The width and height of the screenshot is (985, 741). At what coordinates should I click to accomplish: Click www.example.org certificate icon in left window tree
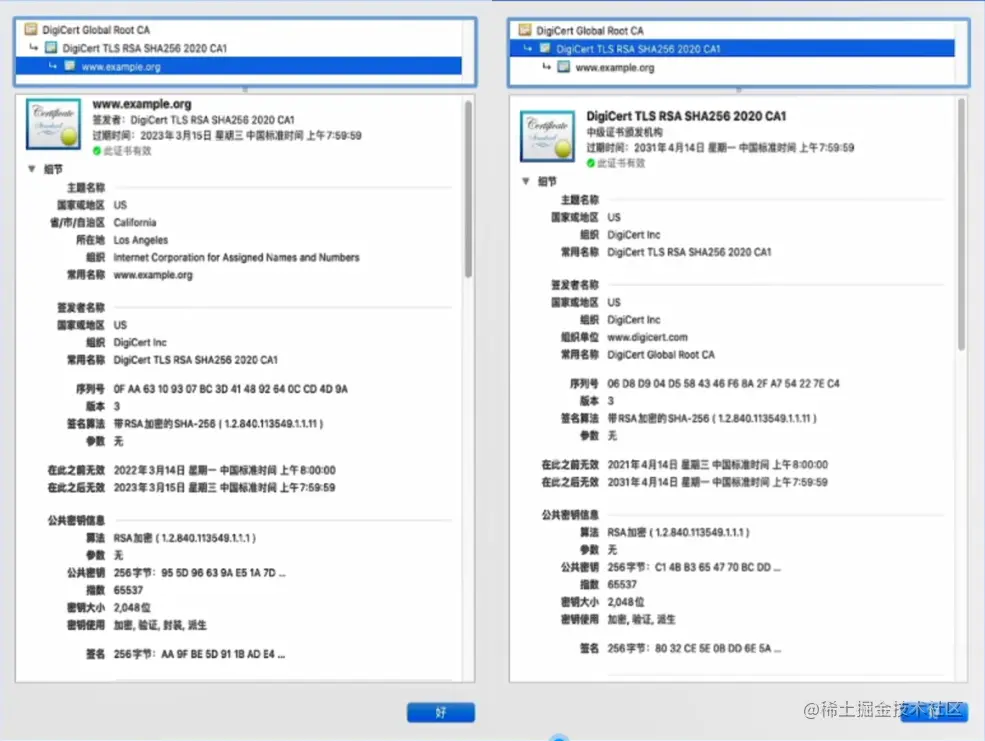coord(70,66)
